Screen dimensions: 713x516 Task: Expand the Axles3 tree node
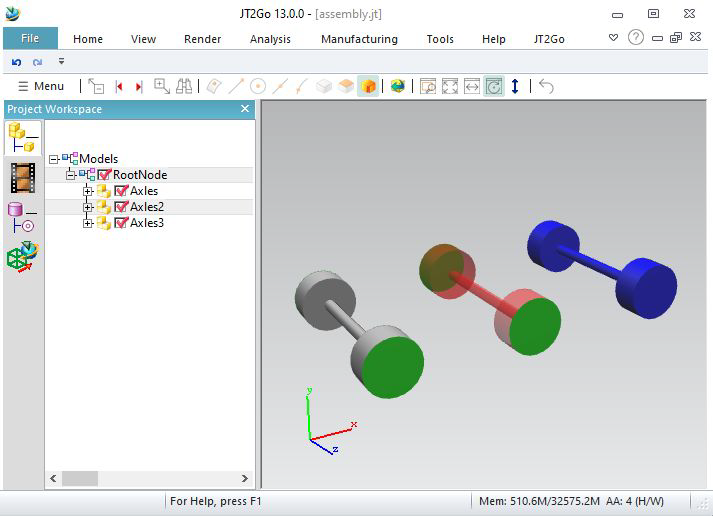pos(88,223)
